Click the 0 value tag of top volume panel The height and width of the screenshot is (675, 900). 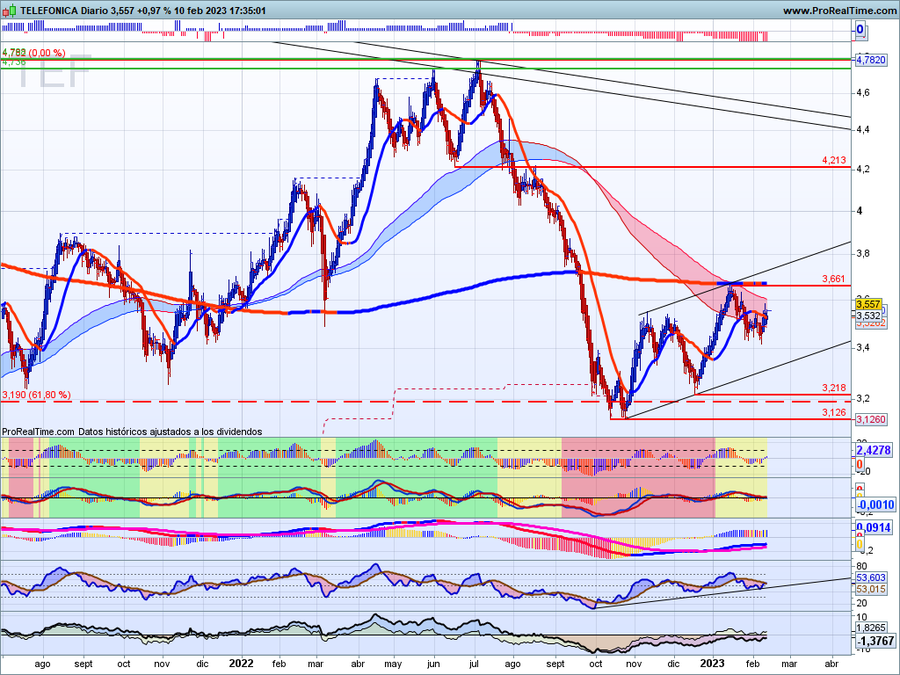(x=860, y=29)
